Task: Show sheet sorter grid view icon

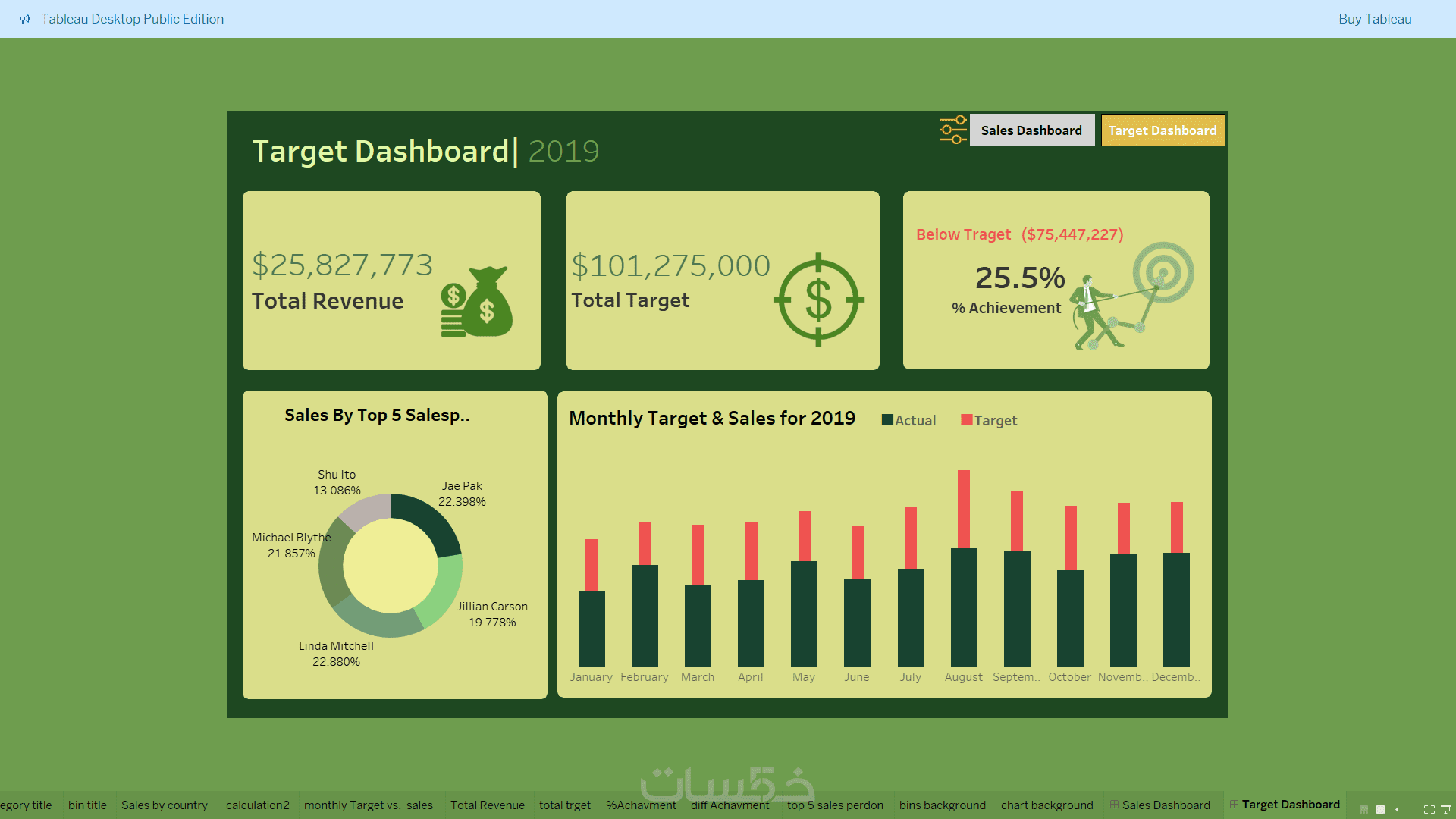Action: (x=1380, y=809)
